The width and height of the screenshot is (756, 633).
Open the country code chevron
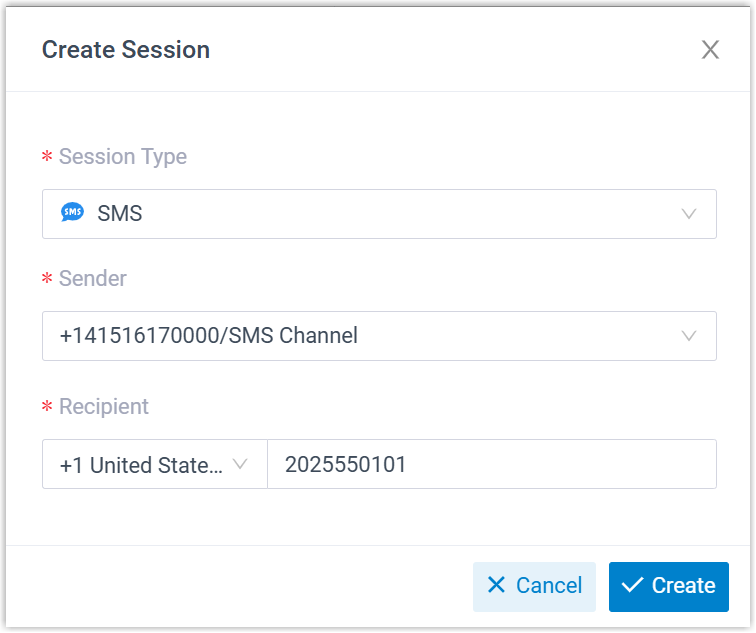pyautogui.click(x=240, y=465)
